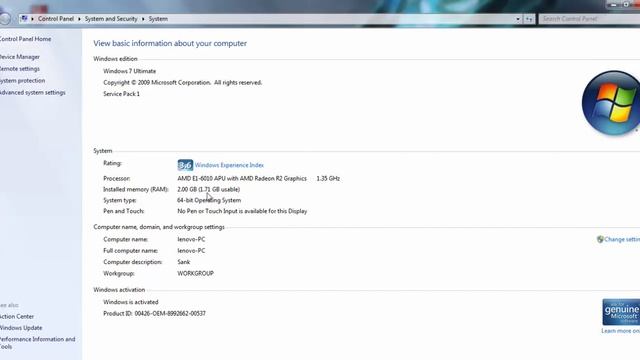Click Full computer name value lenovo-PC
The width and height of the screenshot is (640, 360).
point(191,251)
